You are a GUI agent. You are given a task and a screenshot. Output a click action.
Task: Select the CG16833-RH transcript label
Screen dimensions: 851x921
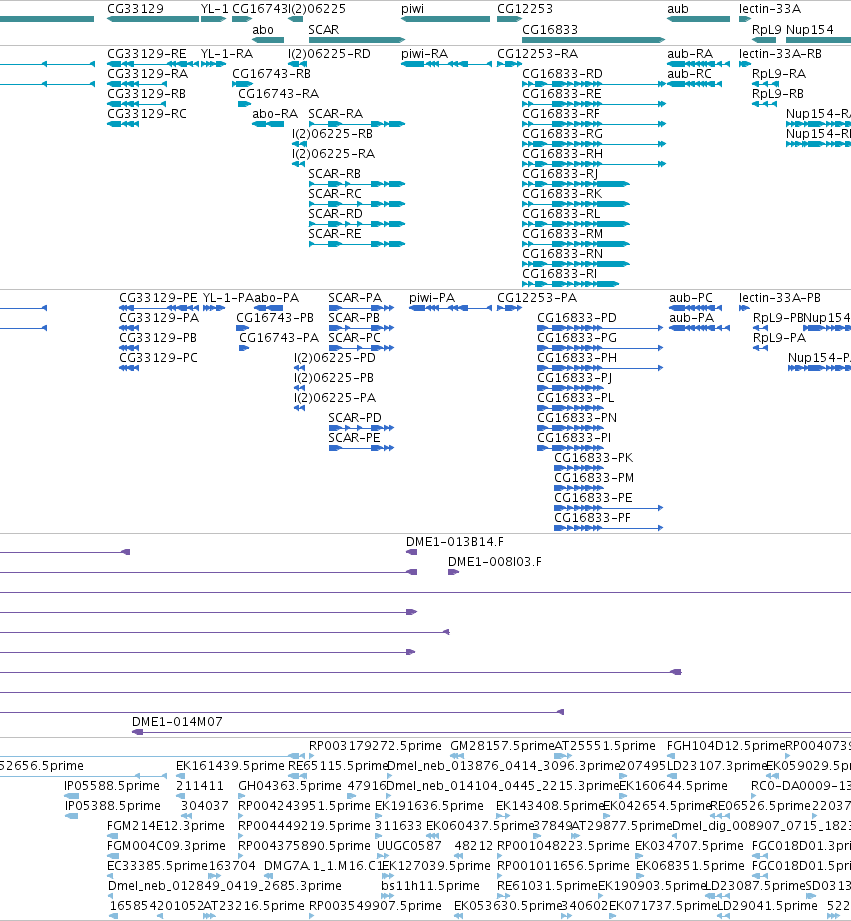[x=562, y=153]
